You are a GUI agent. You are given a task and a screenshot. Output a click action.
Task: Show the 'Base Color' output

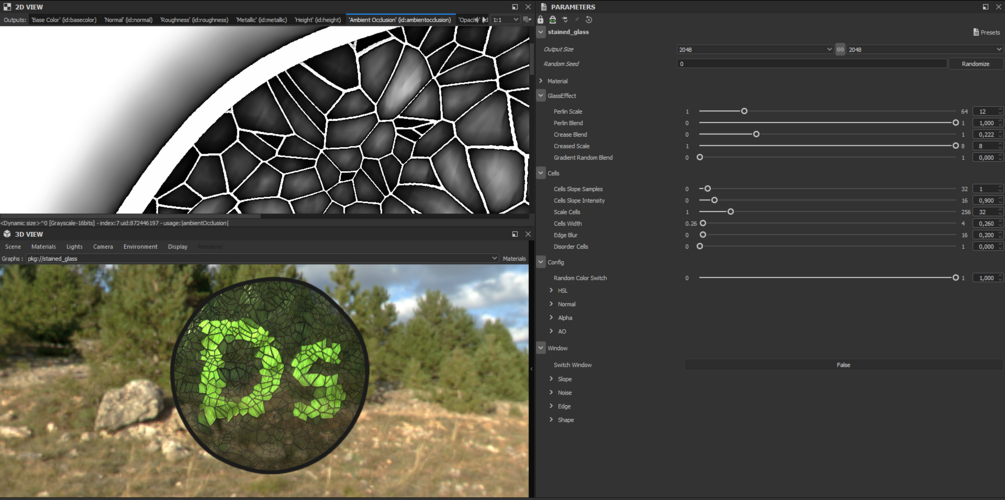coord(63,20)
